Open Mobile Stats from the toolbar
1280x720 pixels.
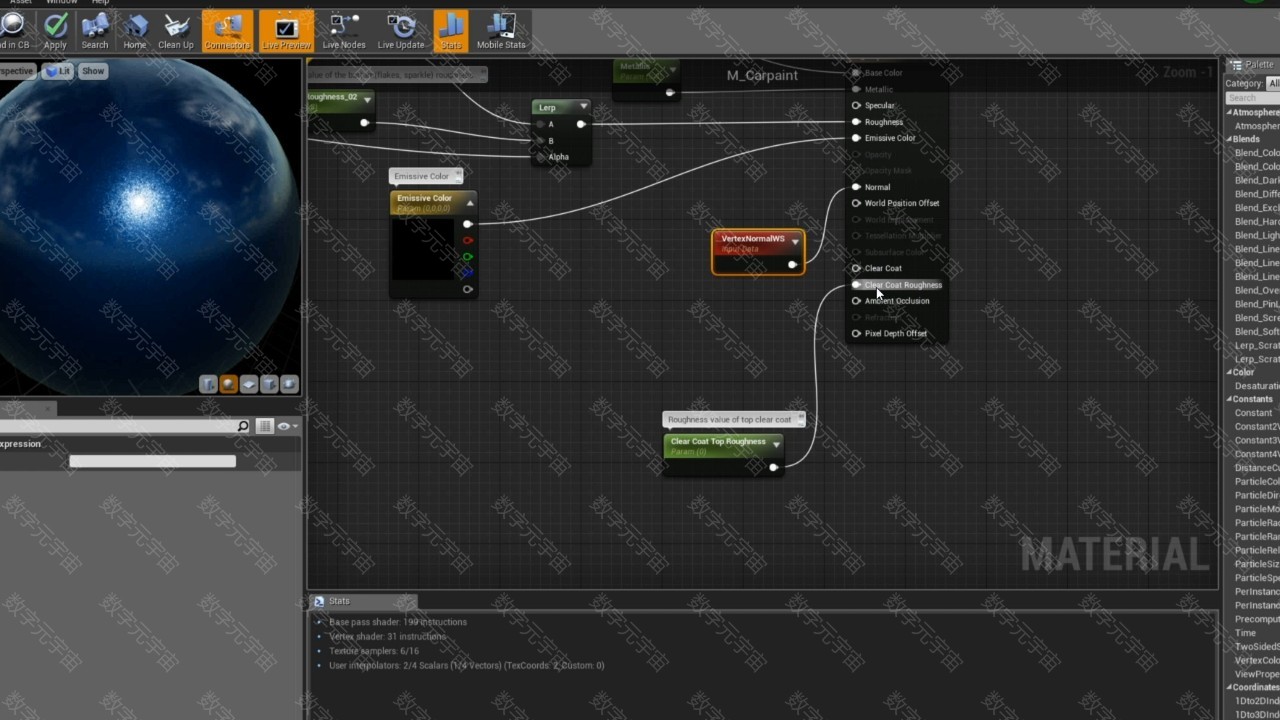pos(501,30)
